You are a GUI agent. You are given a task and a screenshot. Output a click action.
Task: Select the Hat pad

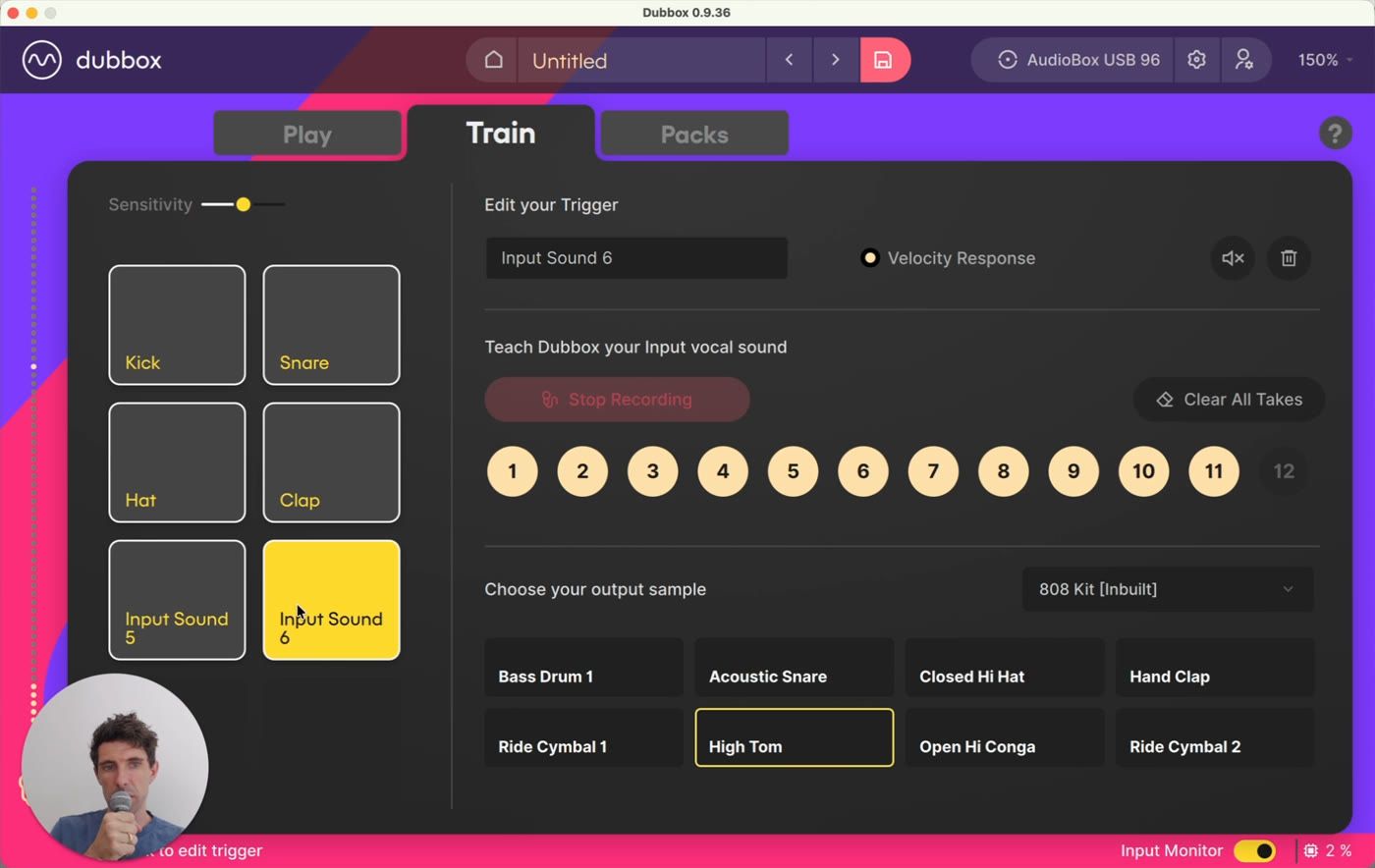pyautogui.click(x=177, y=462)
